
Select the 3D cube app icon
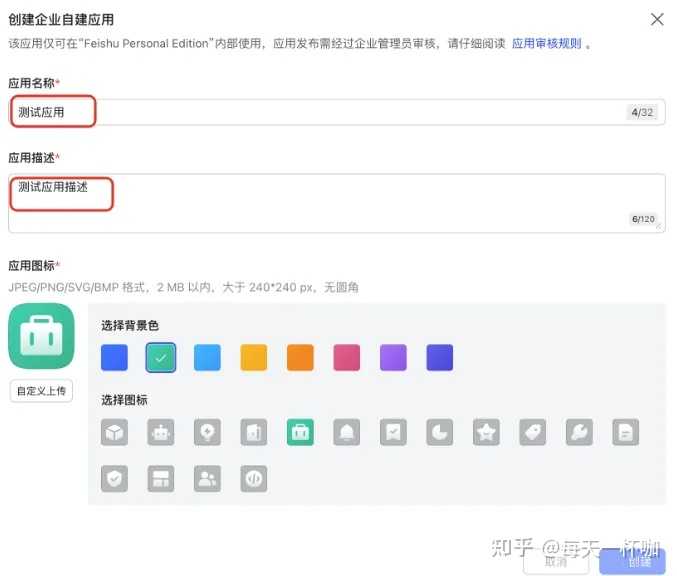pos(114,432)
